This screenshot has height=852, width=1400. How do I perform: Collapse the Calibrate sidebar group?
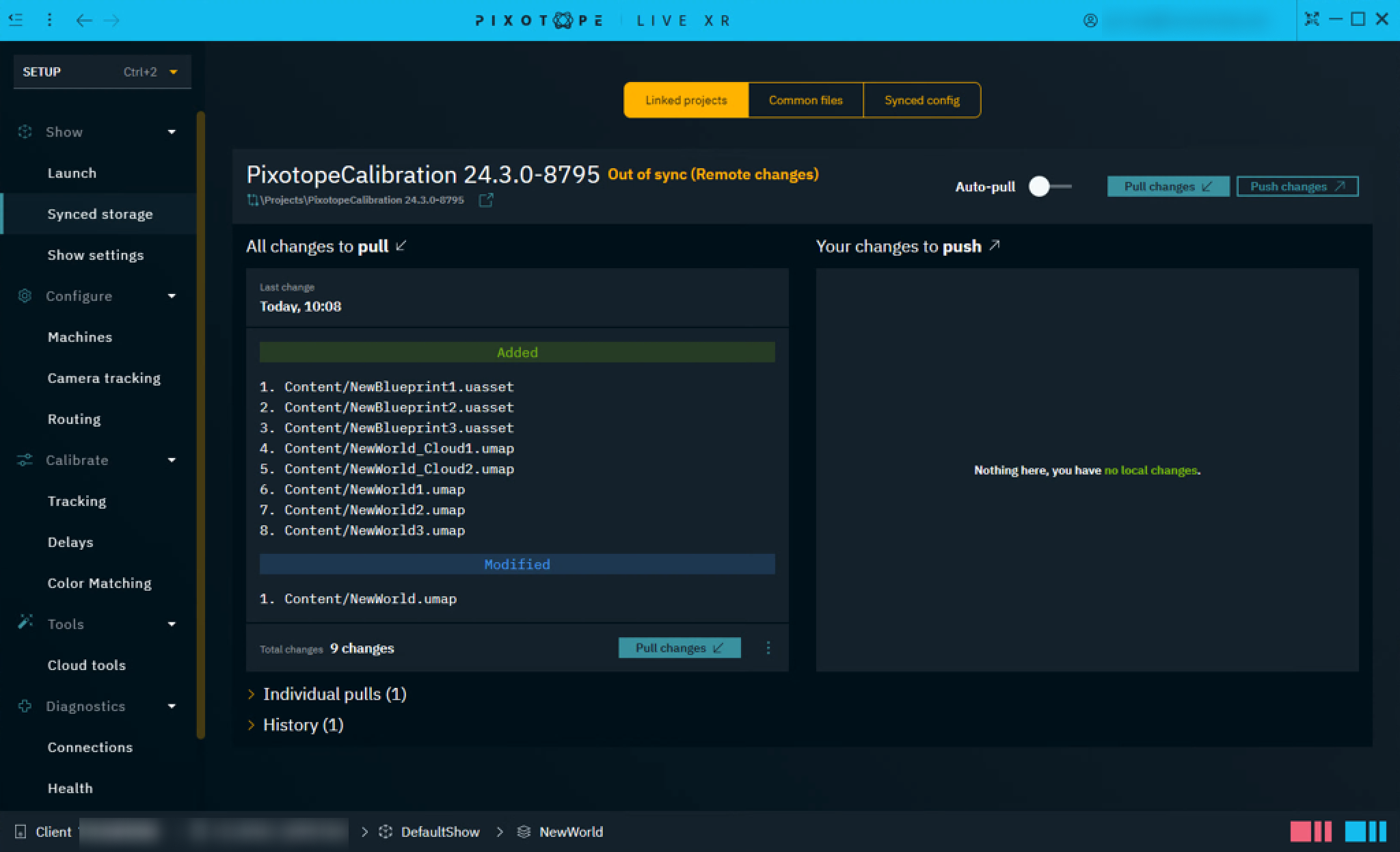[x=172, y=460]
